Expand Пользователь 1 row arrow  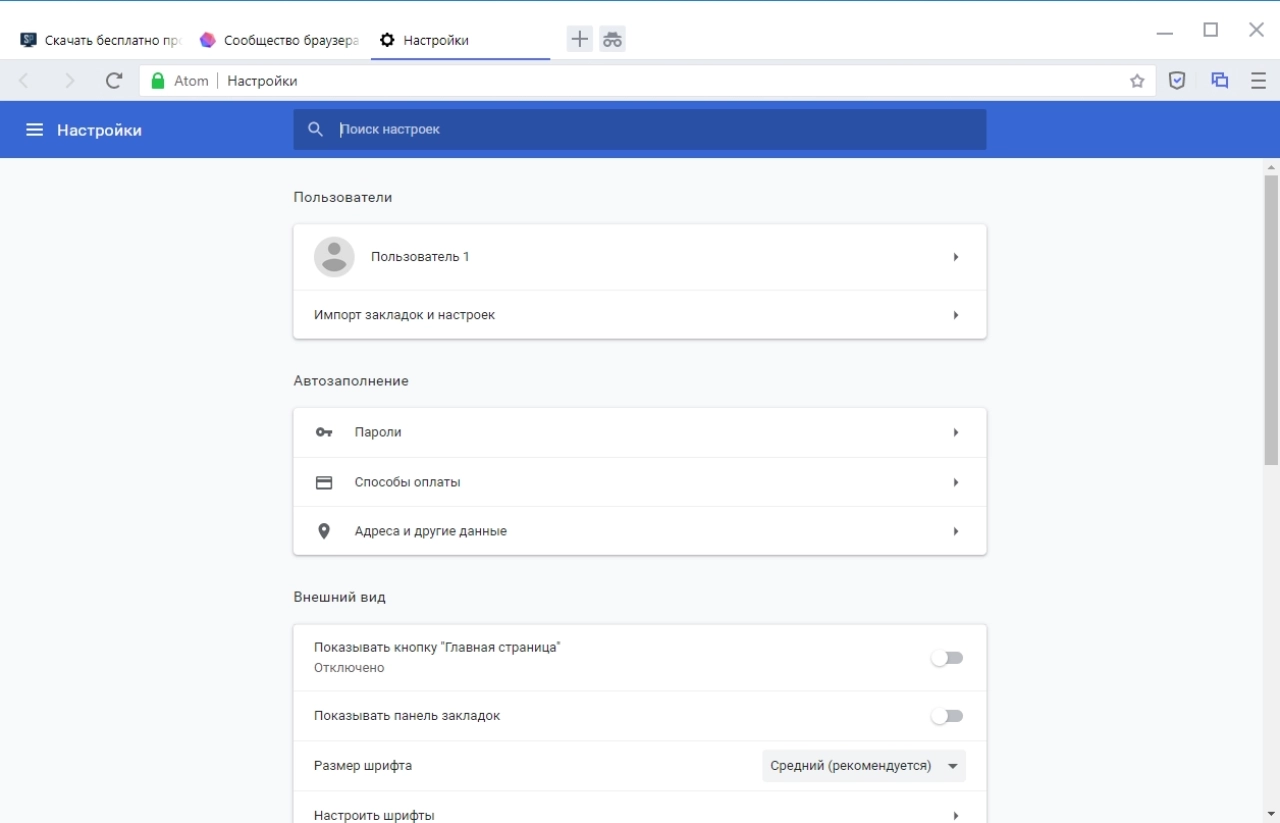tap(956, 257)
